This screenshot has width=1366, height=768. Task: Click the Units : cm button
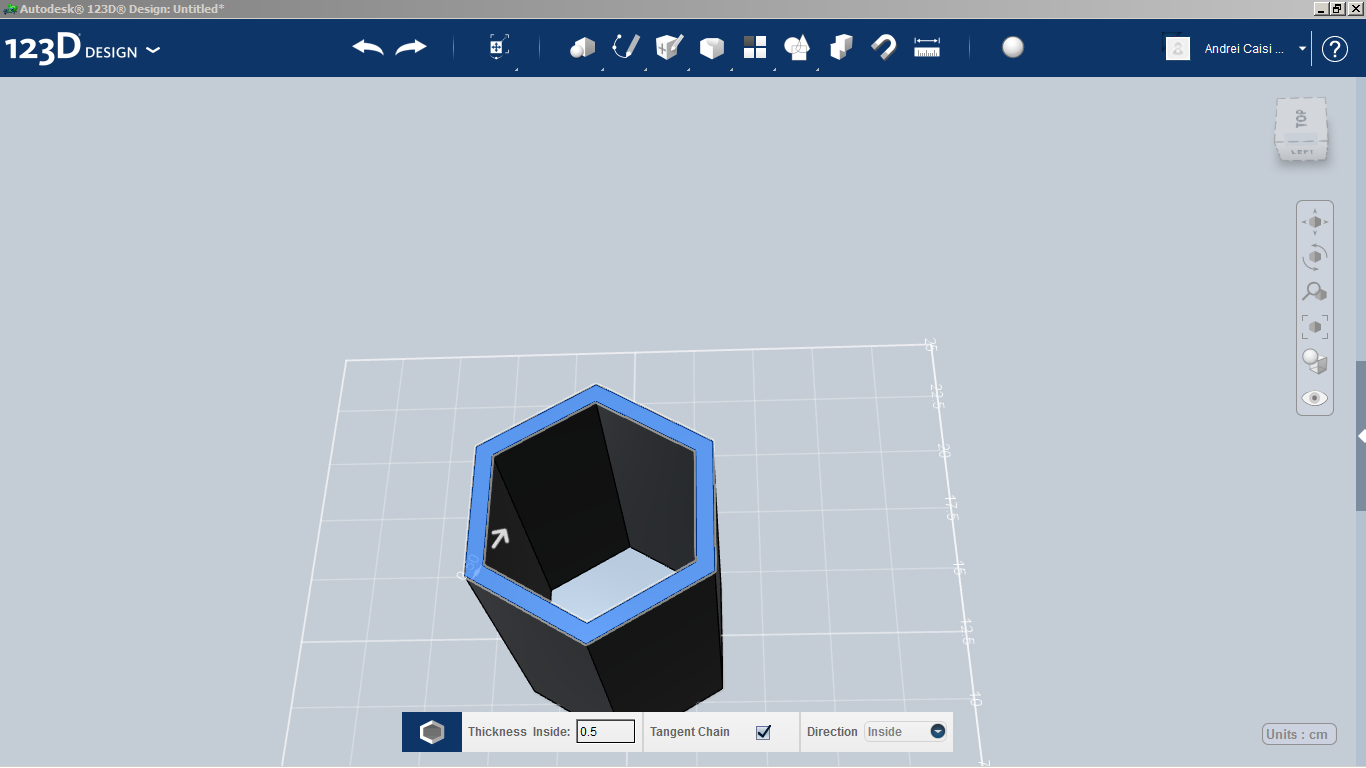(1299, 734)
